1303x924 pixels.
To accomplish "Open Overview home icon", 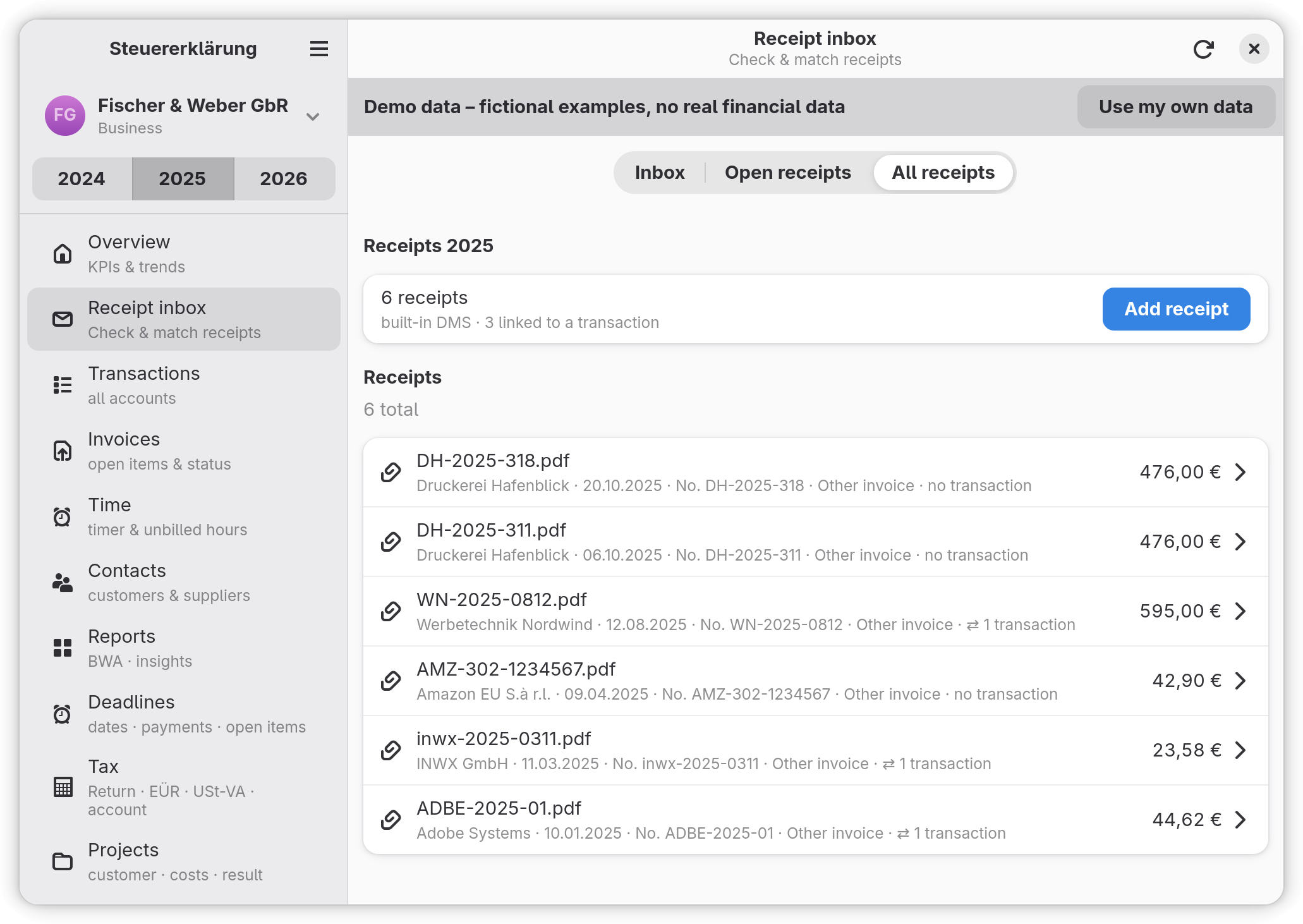I will tap(63, 253).
